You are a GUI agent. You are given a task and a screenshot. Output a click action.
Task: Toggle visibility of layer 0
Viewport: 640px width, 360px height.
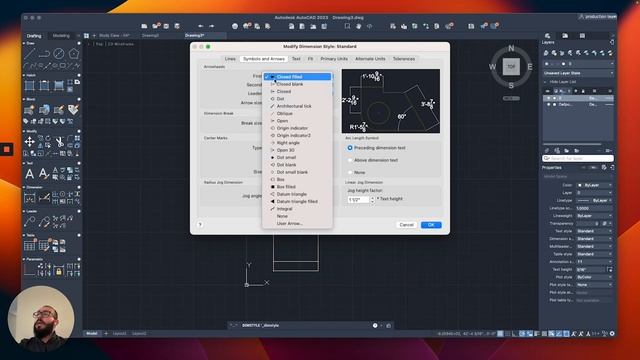549,98
